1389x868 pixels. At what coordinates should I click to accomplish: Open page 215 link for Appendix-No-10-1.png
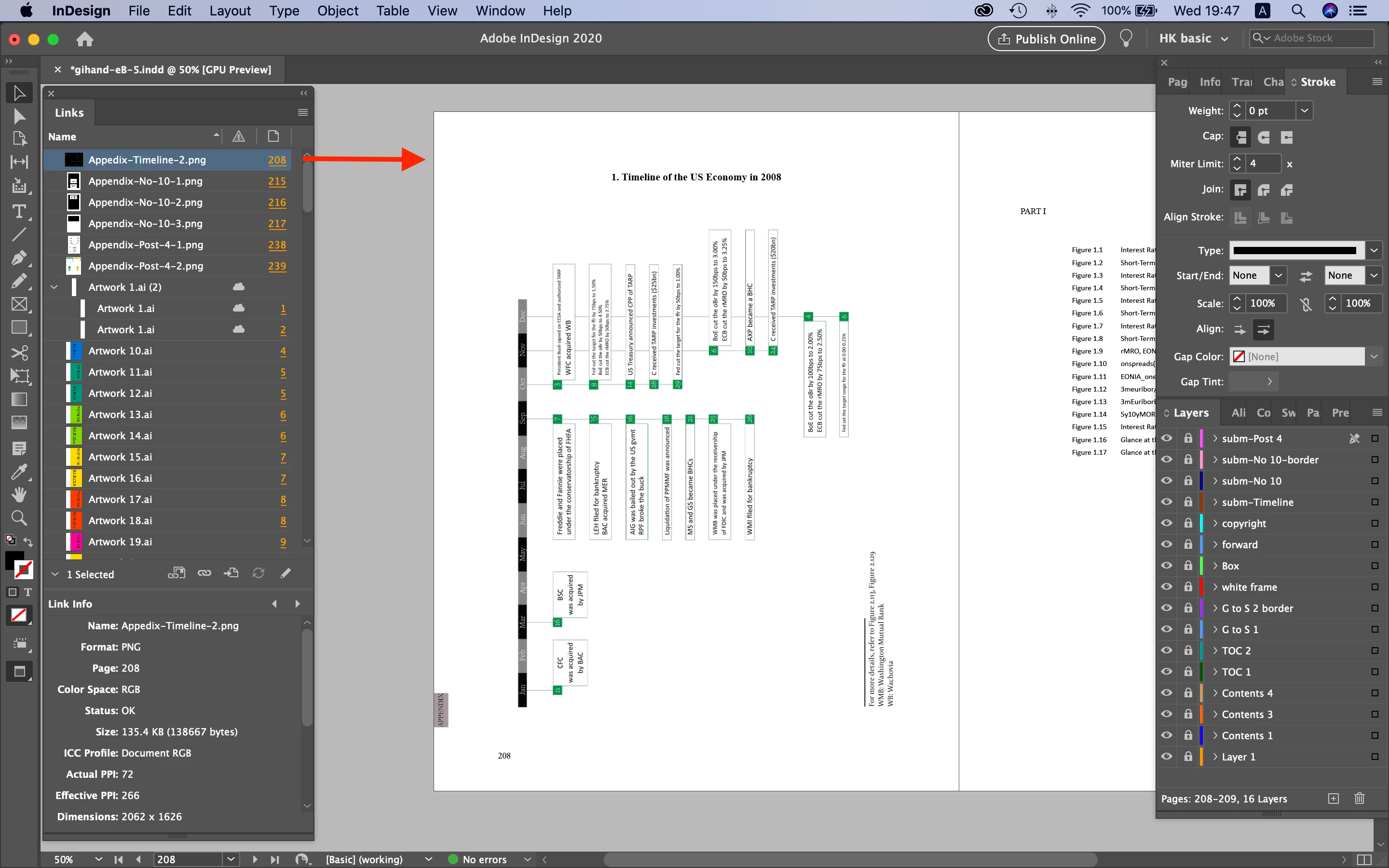point(277,181)
